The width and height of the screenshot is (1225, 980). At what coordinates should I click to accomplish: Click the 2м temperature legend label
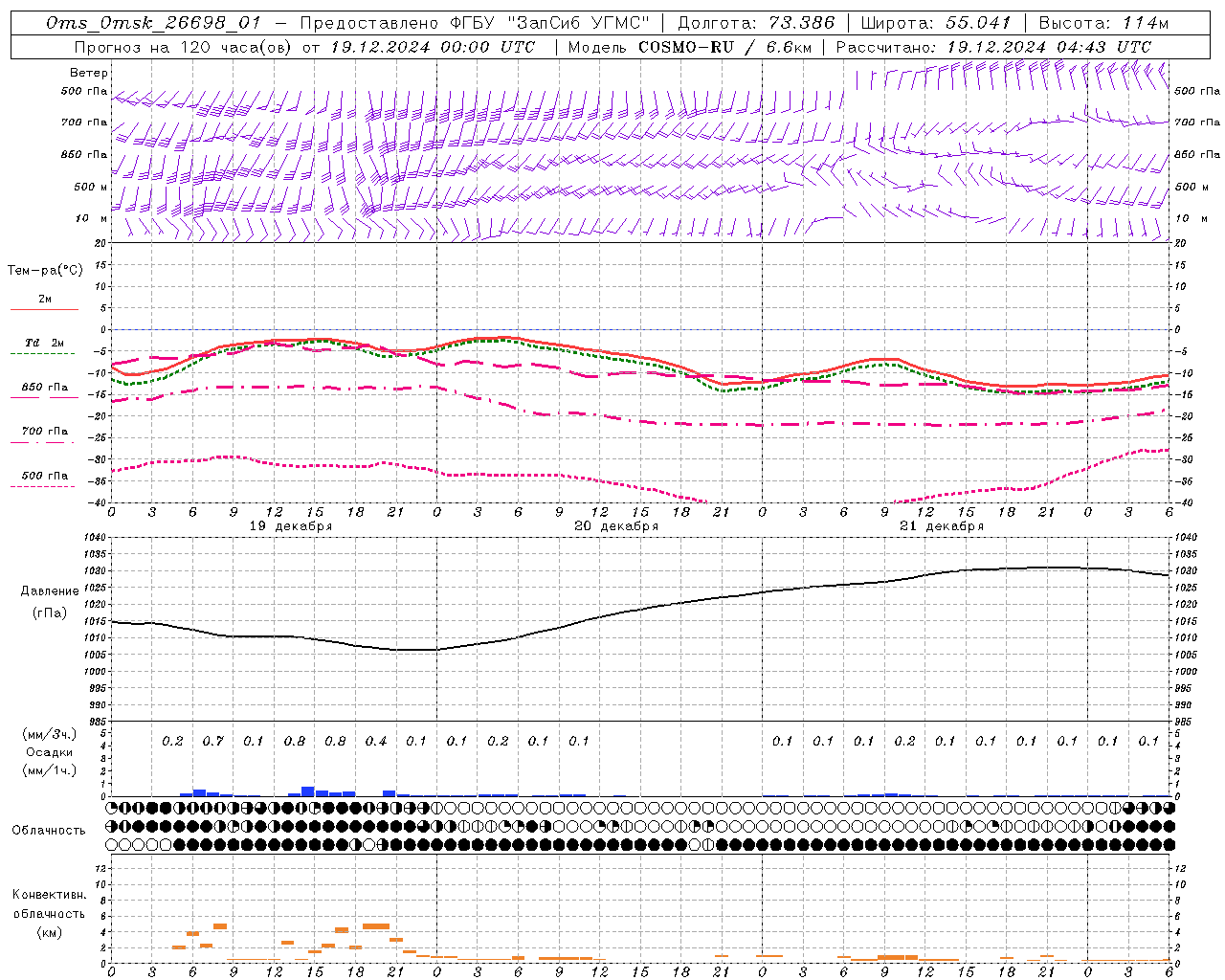coord(45,300)
